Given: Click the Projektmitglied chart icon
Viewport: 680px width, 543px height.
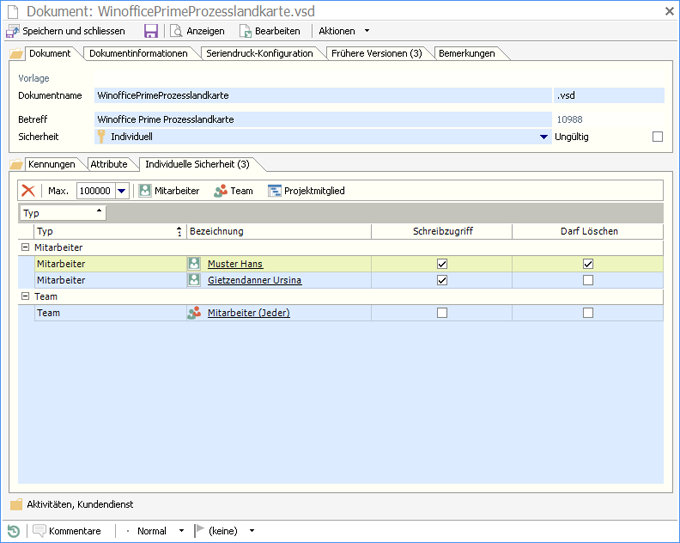Looking at the screenshot, I should [x=274, y=191].
